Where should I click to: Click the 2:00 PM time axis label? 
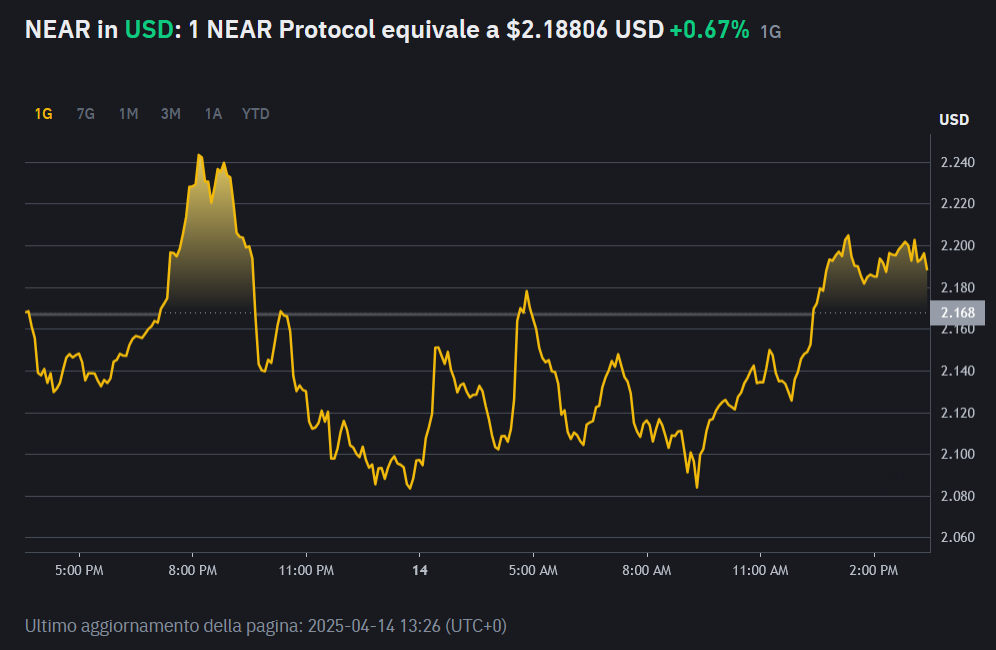pos(873,571)
